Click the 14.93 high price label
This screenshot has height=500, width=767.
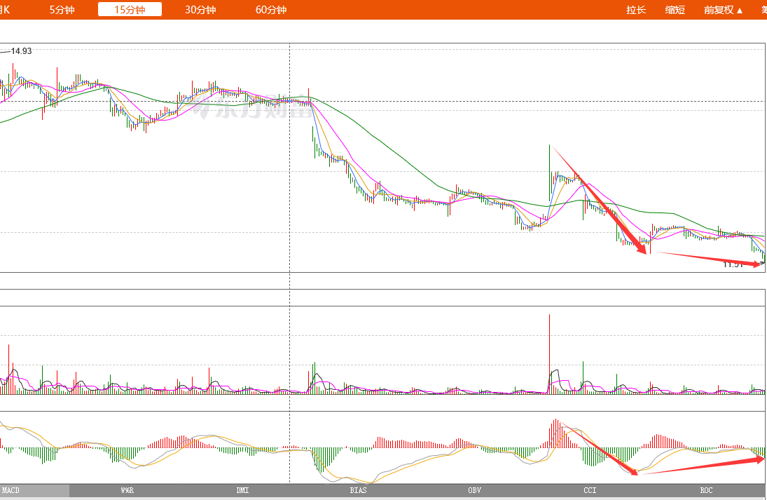pos(22,51)
